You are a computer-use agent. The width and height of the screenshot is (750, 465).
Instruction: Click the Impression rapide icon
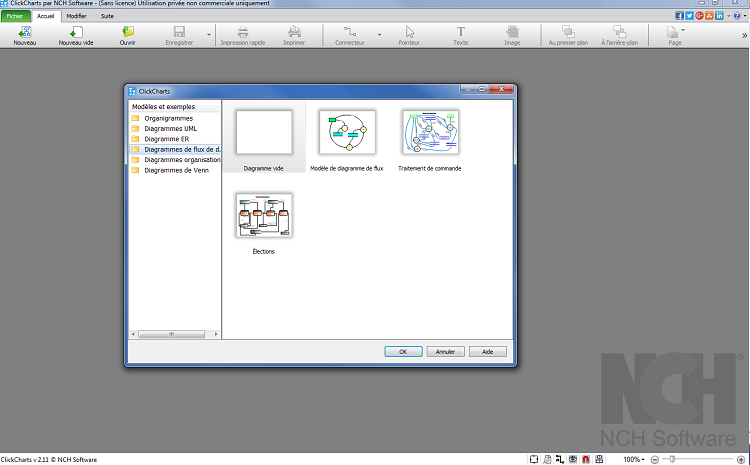click(x=243, y=32)
